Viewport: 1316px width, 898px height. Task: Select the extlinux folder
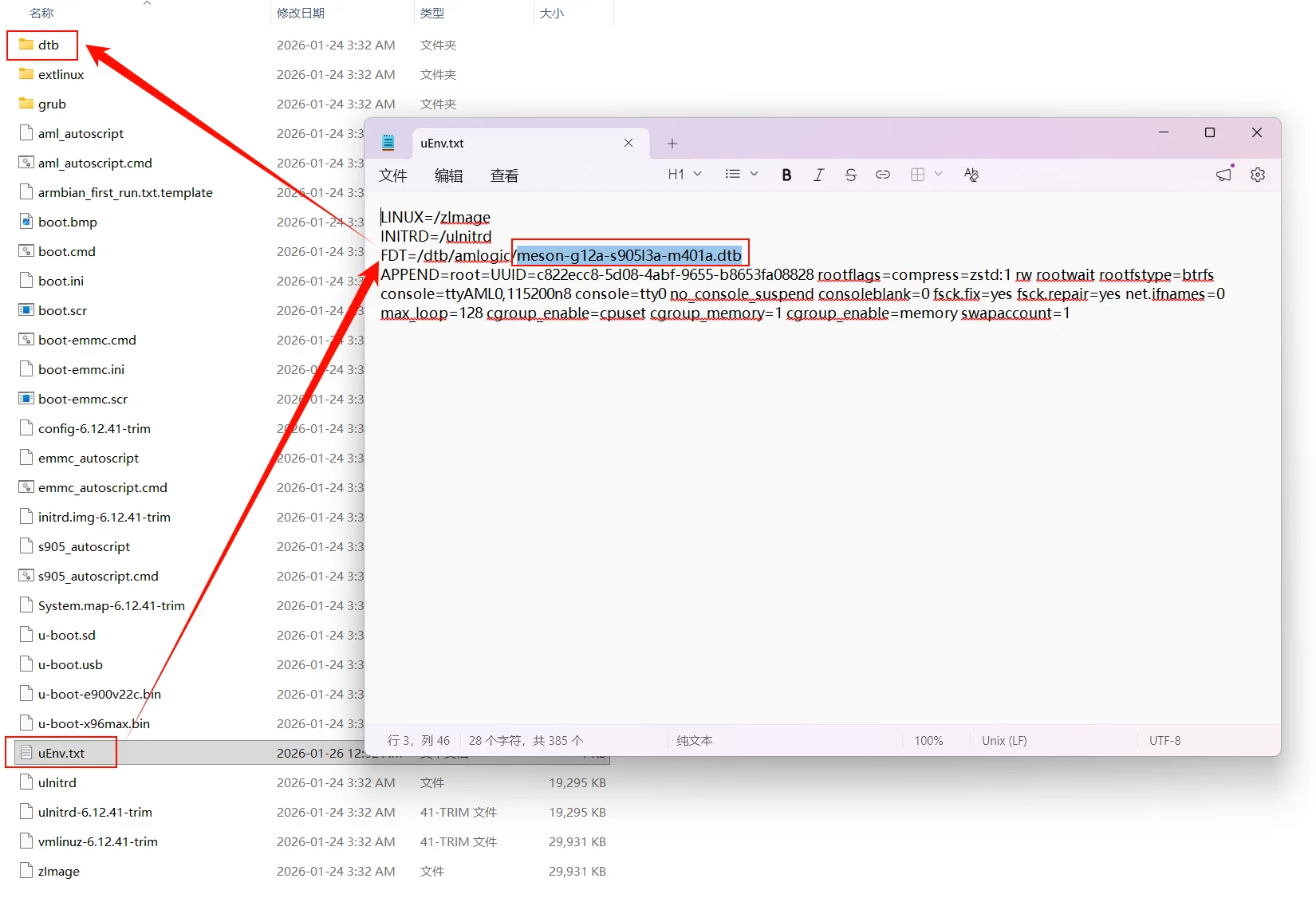click(x=61, y=75)
